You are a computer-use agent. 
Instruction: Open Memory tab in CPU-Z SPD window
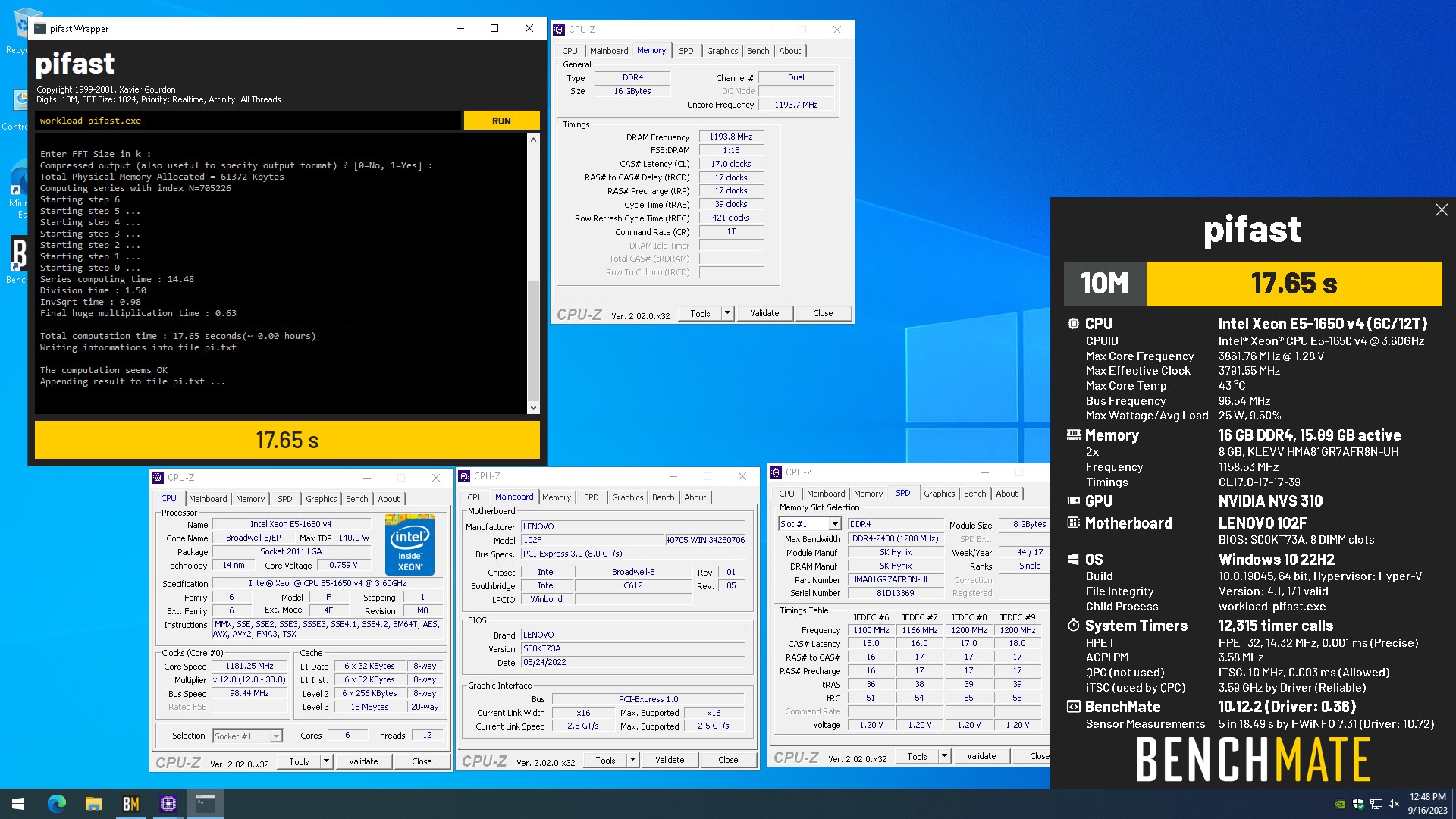point(868,494)
